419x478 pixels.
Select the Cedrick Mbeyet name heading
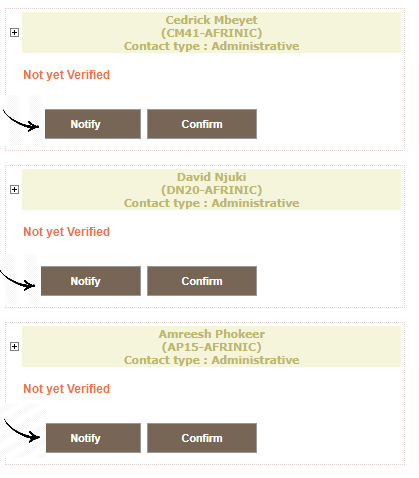coord(211,20)
